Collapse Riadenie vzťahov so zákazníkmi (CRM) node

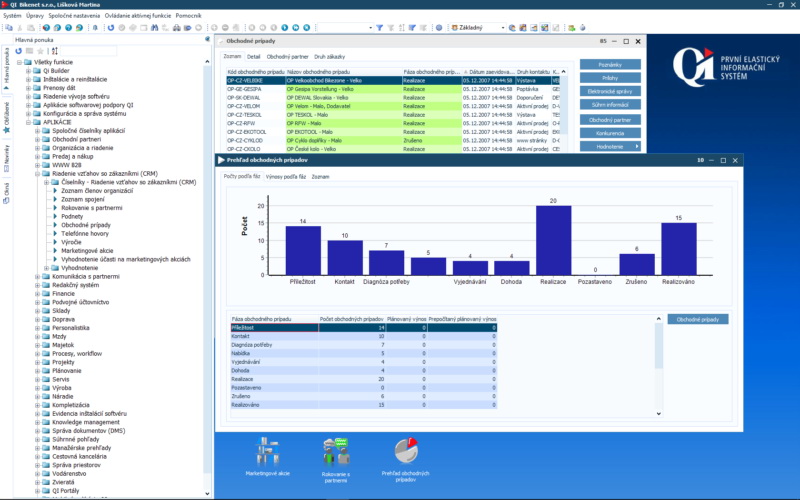(x=37, y=174)
